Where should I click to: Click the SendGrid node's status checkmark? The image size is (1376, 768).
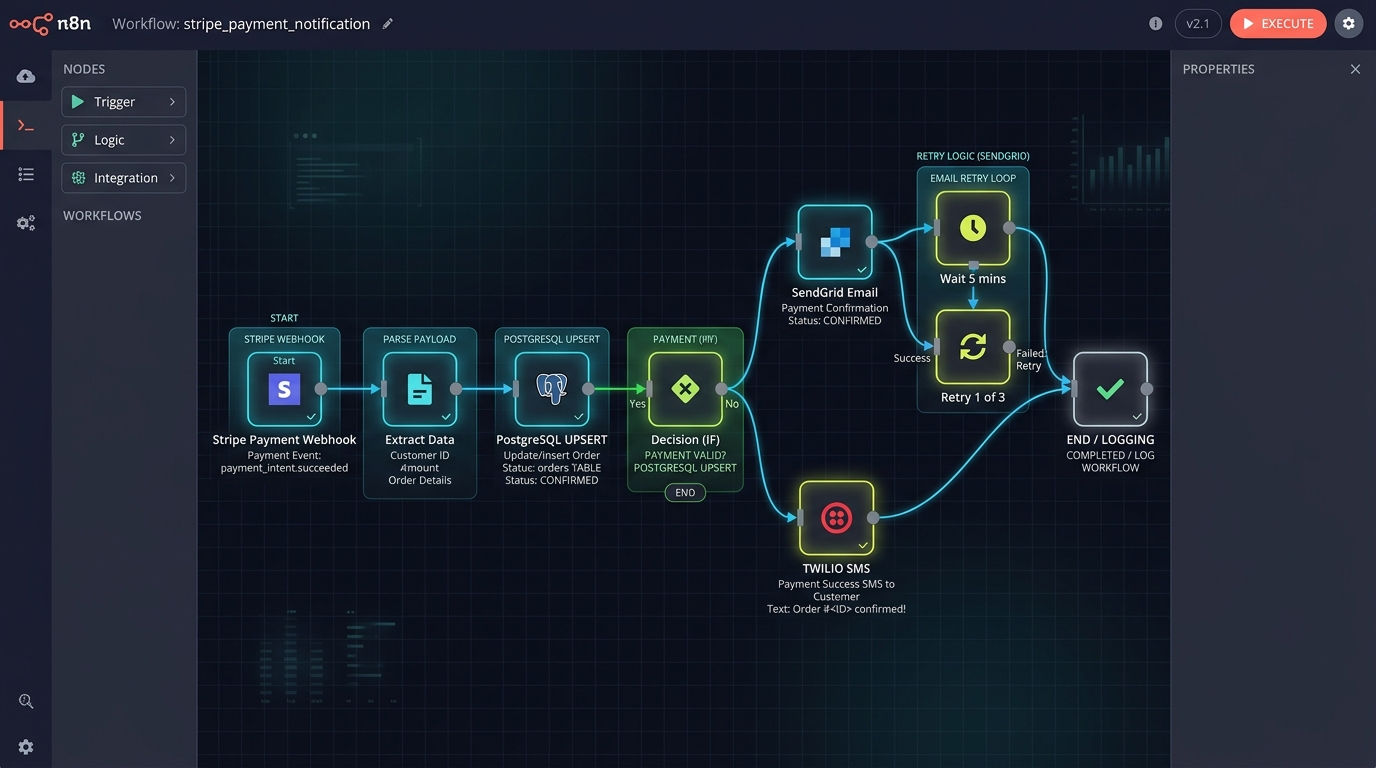pos(861,269)
